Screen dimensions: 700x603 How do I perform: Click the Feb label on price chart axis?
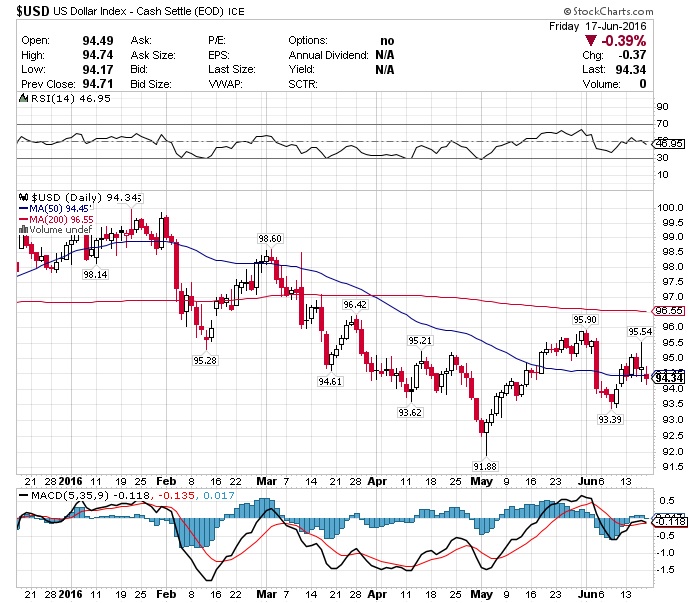[166, 481]
